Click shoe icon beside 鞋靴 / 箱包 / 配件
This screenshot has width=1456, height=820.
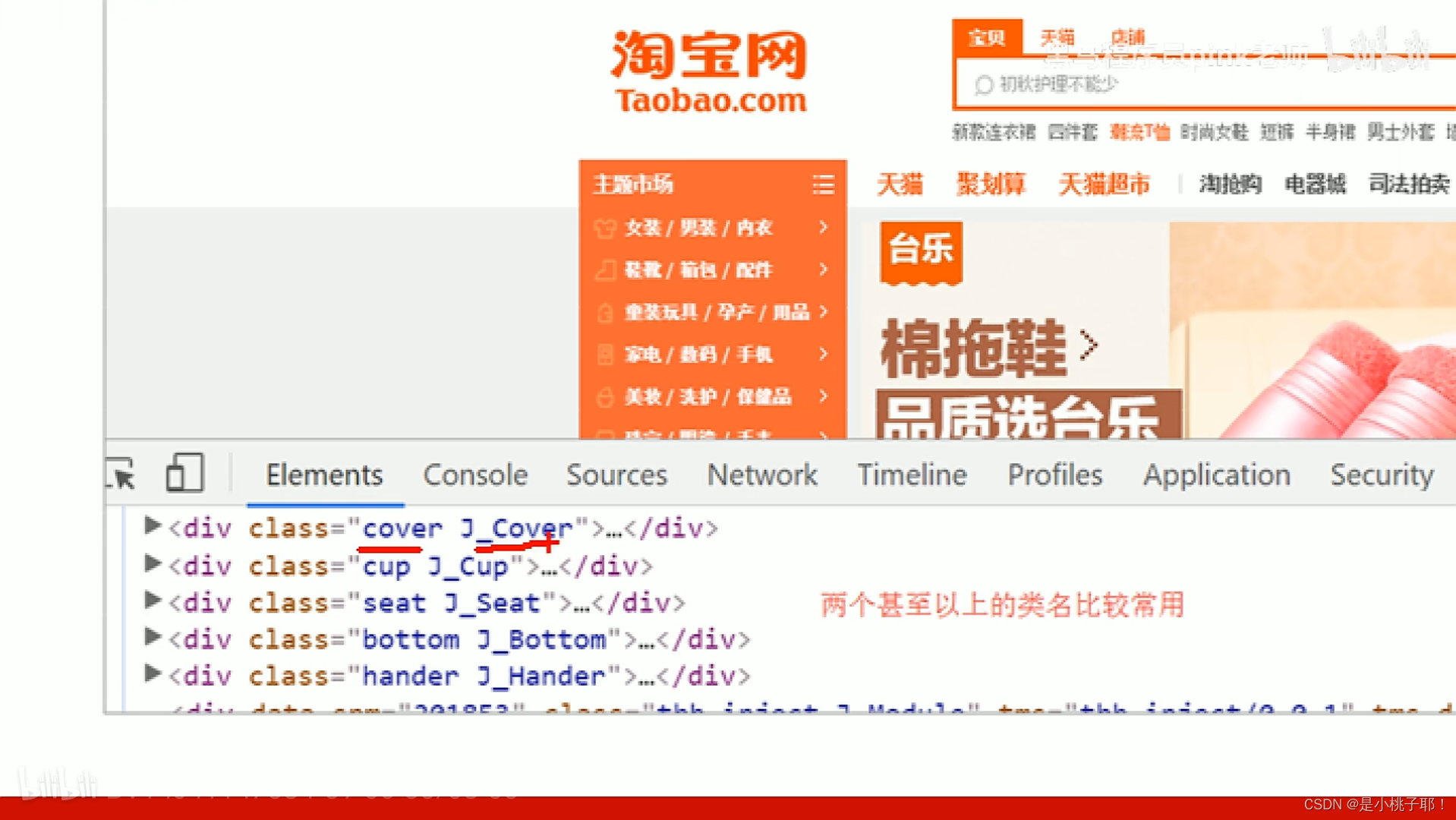point(605,270)
